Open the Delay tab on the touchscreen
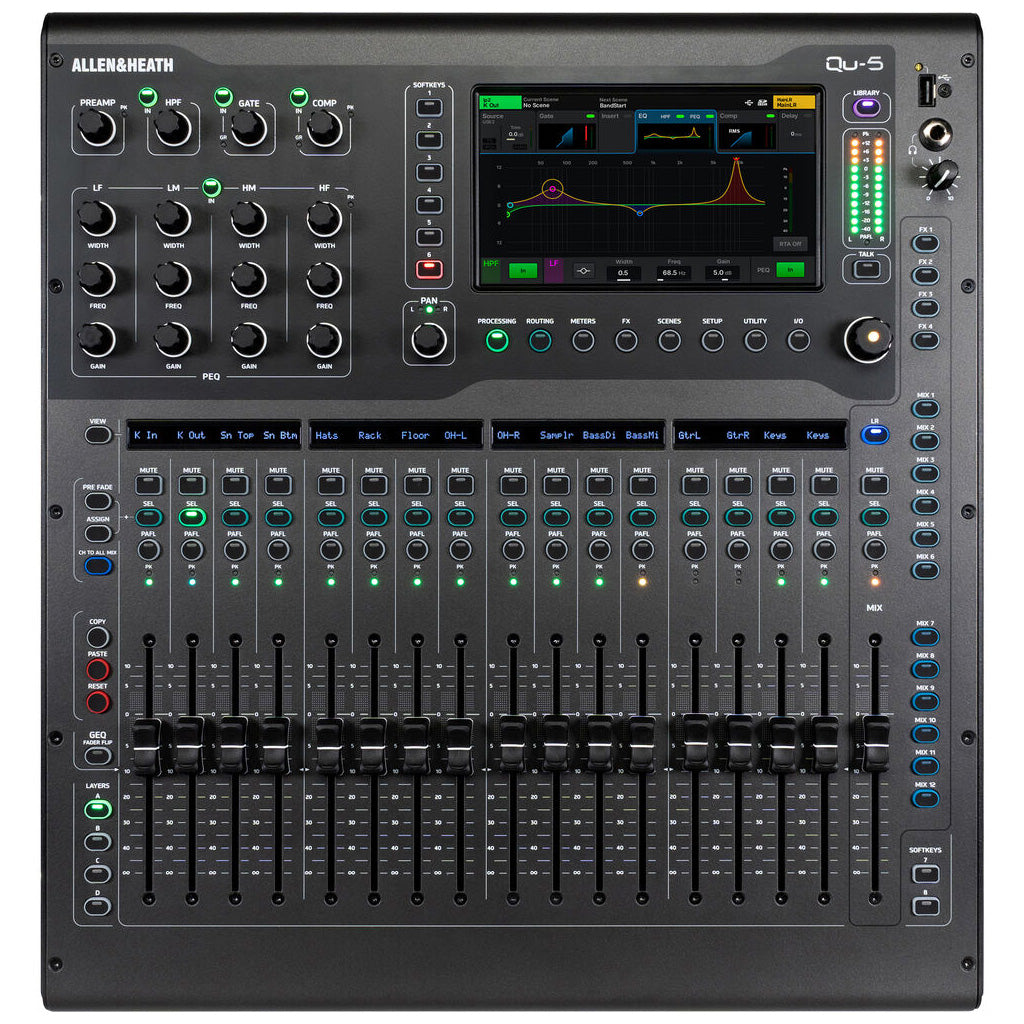The height and width of the screenshot is (1024, 1024). [797, 132]
